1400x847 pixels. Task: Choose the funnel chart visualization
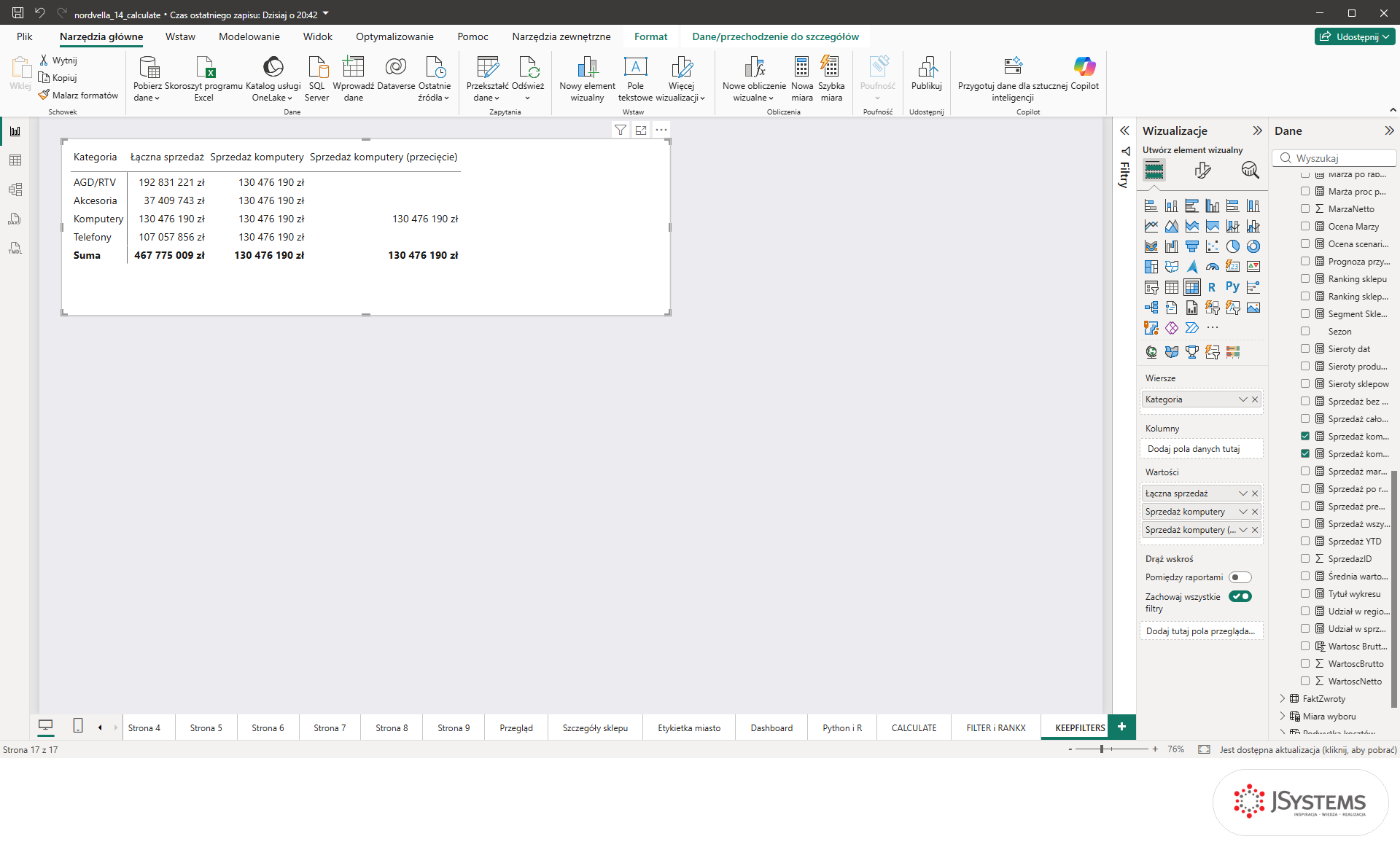click(1191, 246)
